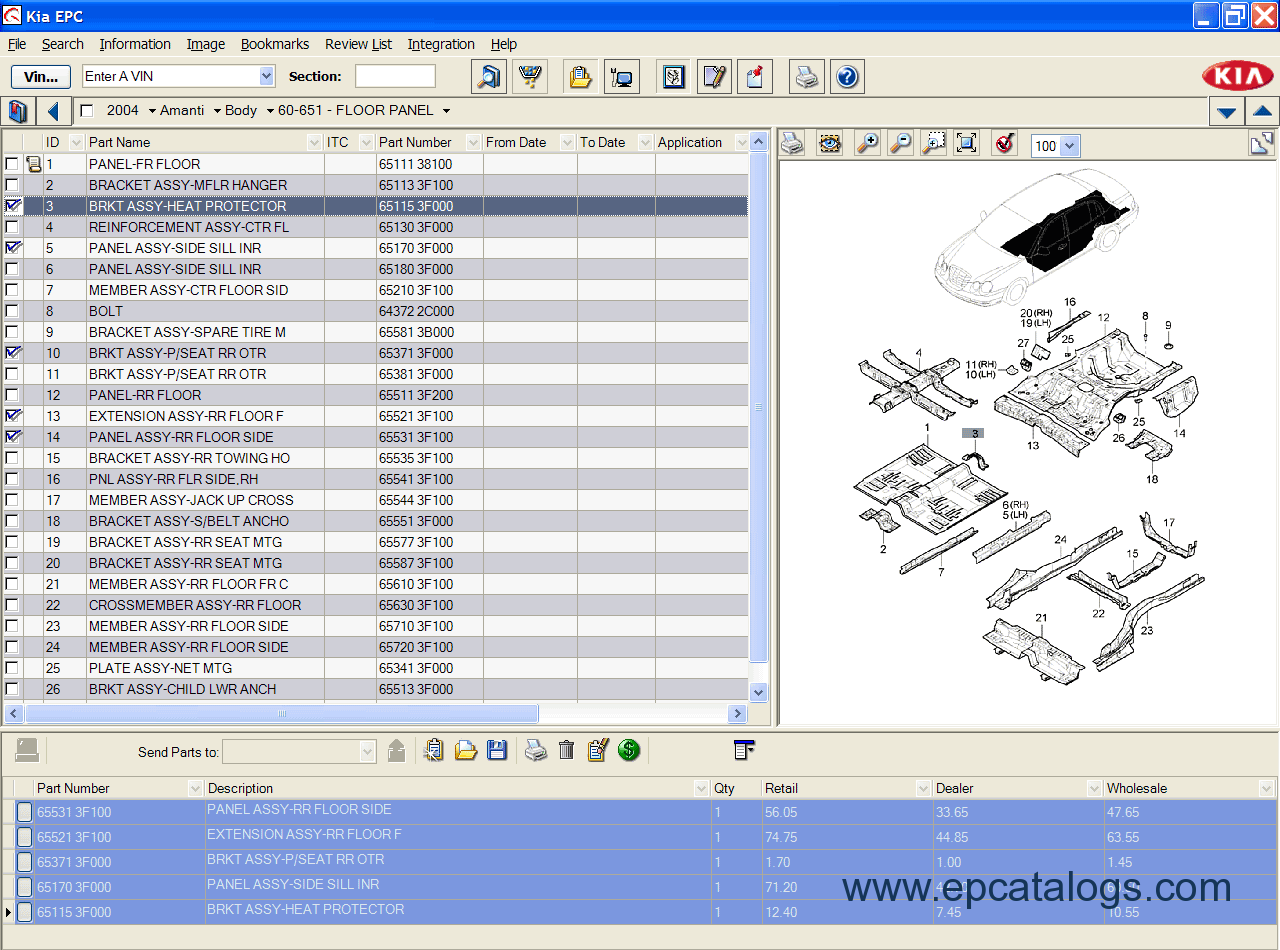Click the paste clipboard icon in the parts list toolbar
The width and height of the screenshot is (1280, 950).
click(x=433, y=750)
